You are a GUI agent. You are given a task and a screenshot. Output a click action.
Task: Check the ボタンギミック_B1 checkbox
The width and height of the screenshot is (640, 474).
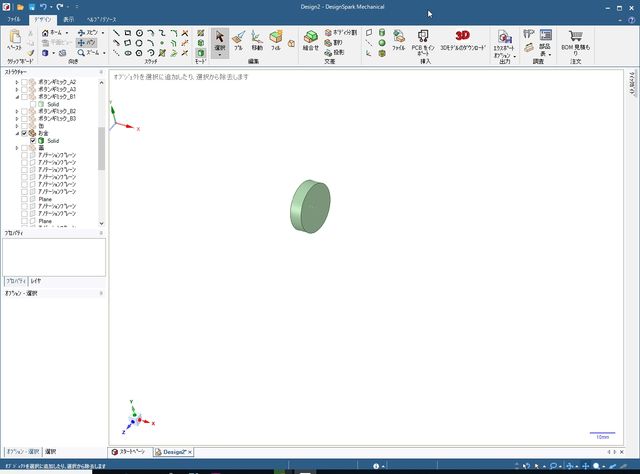pyautogui.click(x=24, y=97)
